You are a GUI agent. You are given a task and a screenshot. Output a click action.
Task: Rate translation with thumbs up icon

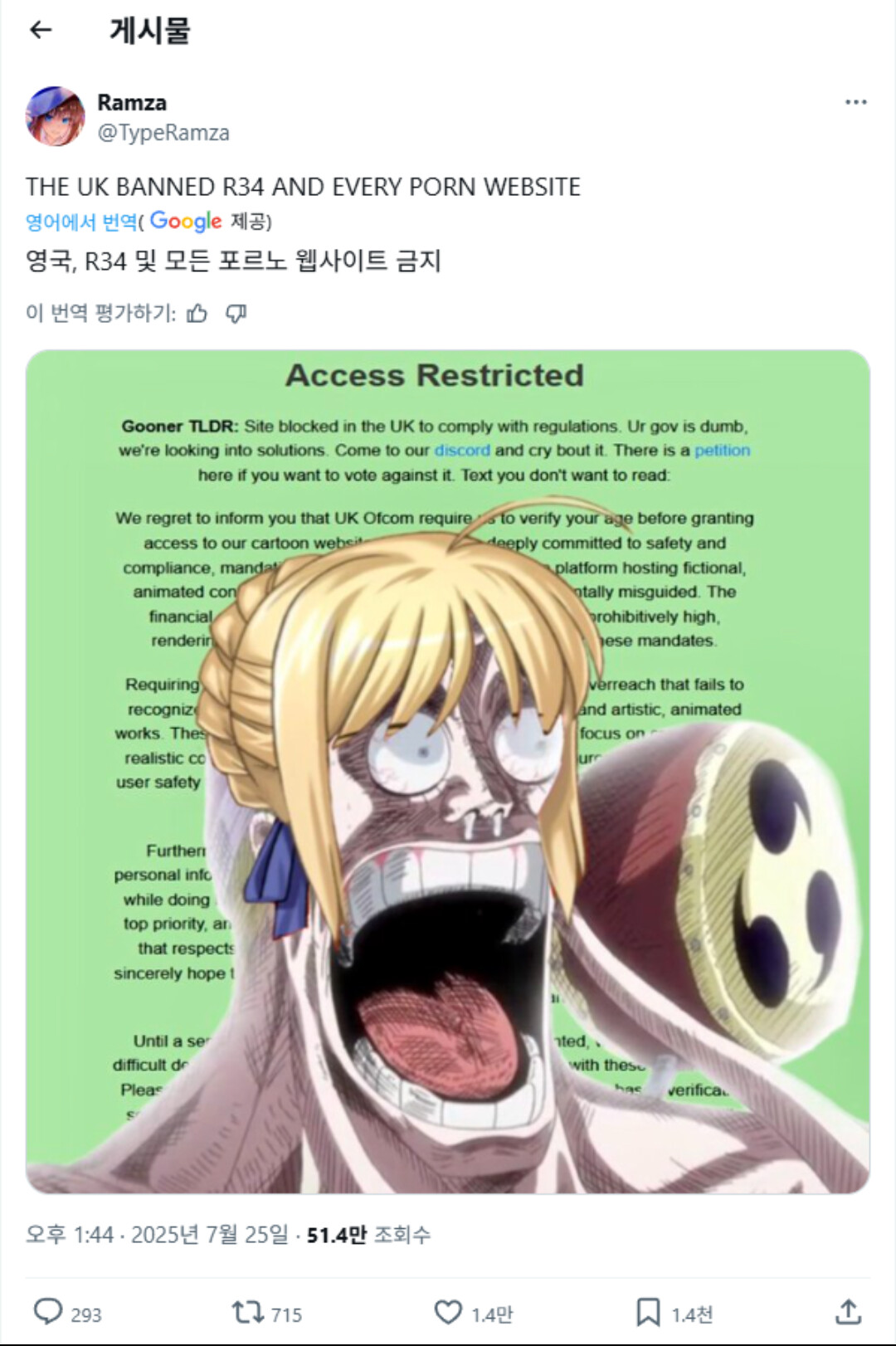click(x=197, y=313)
